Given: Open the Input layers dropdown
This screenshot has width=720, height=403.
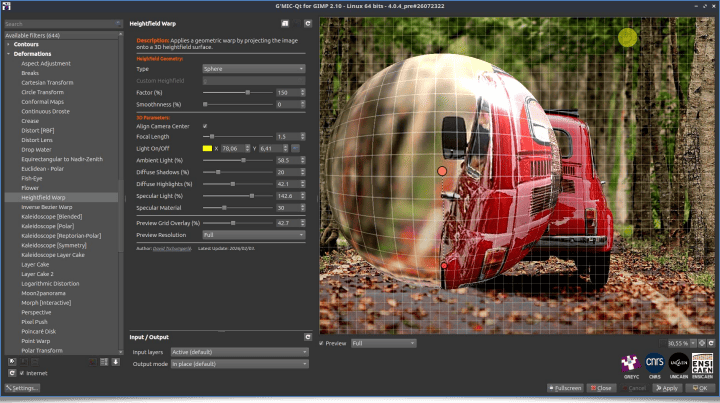Looking at the screenshot, I should tap(239, 352).
